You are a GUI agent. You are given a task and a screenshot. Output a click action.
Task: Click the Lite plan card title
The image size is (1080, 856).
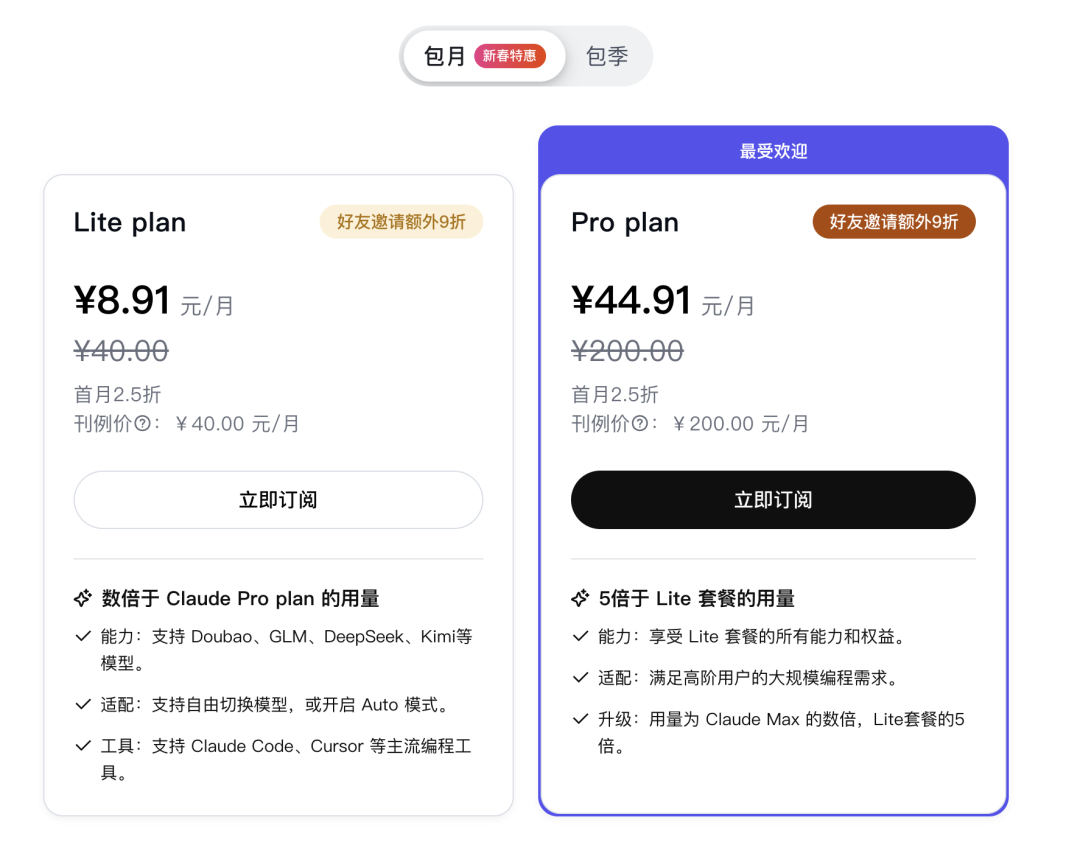130,222
